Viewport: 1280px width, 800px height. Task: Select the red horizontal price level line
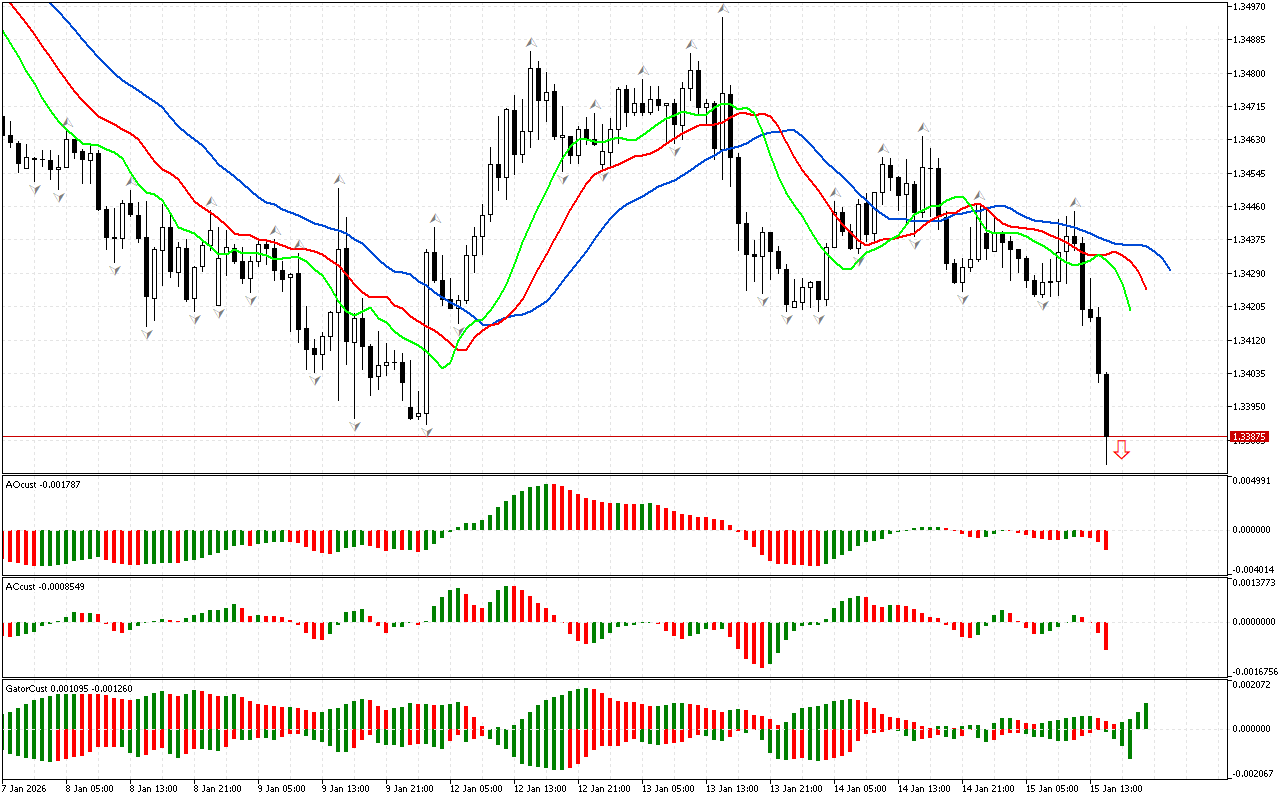tap(600, 436)
